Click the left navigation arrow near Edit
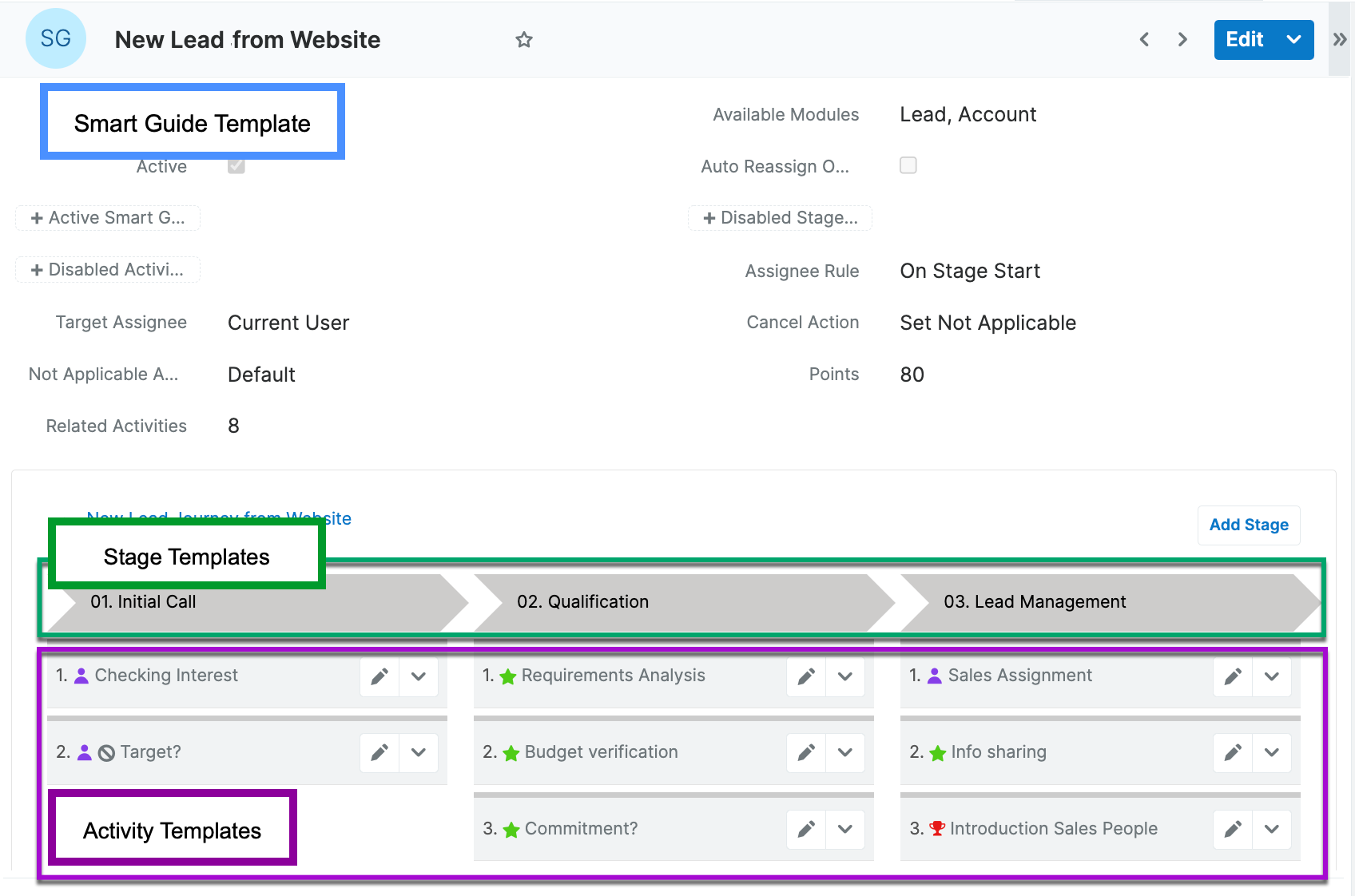Image resolution: width=1355 pixels, height=896 pixels. [x=1144, y=39]
